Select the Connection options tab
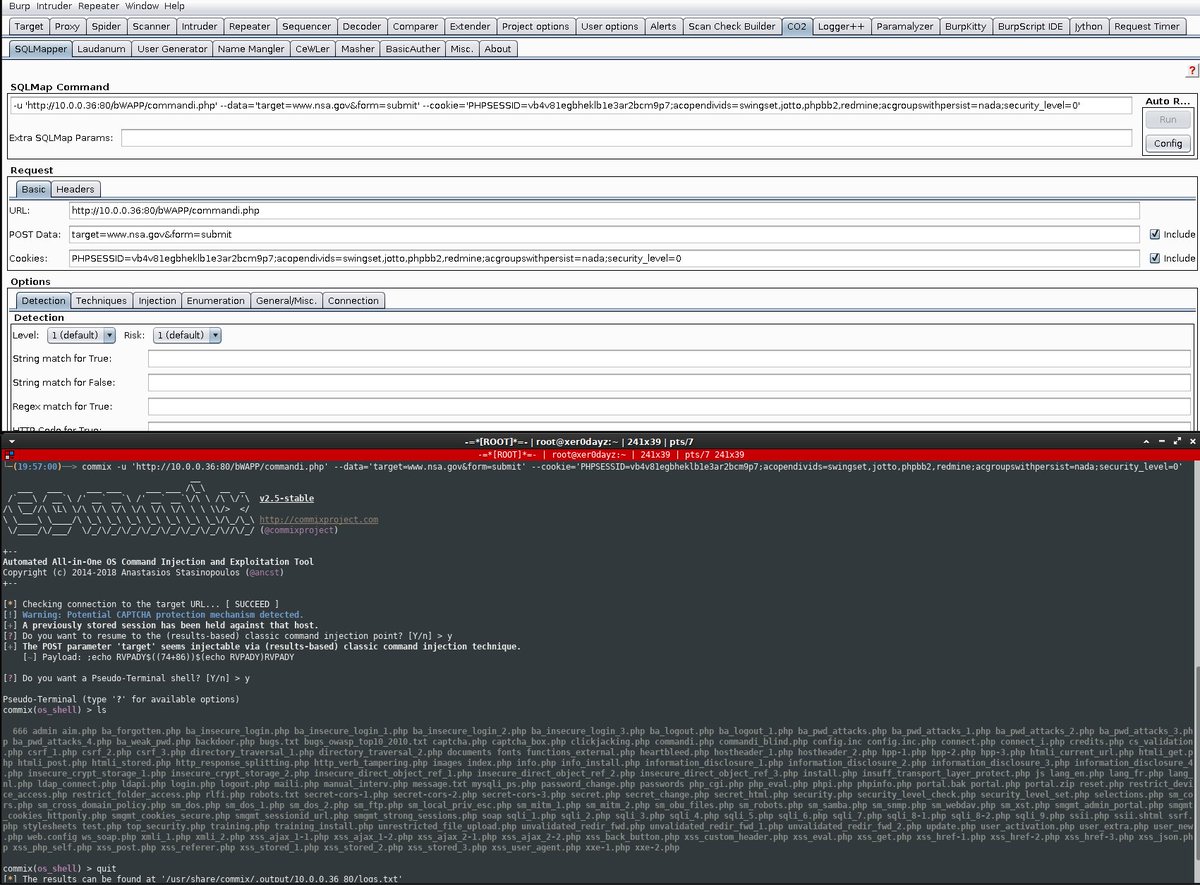This screenshot has height=885, width=1200. (354, 300)
